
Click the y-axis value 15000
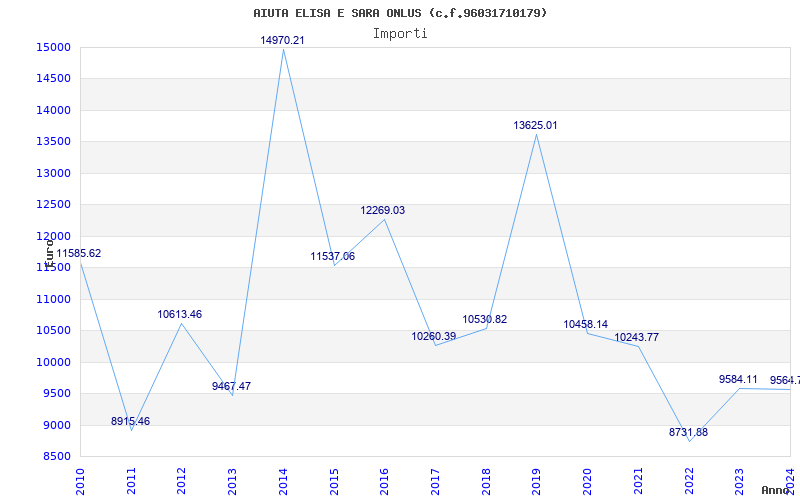pos(53,47)
